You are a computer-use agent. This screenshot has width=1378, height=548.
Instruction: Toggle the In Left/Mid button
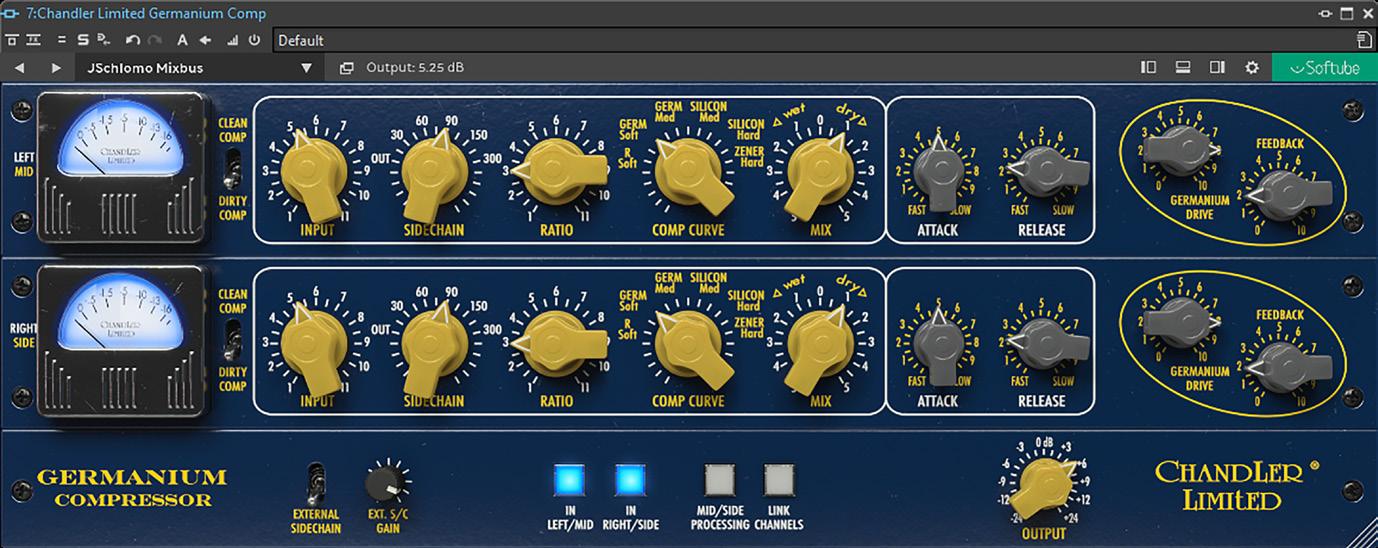click(x=570, y=481)
